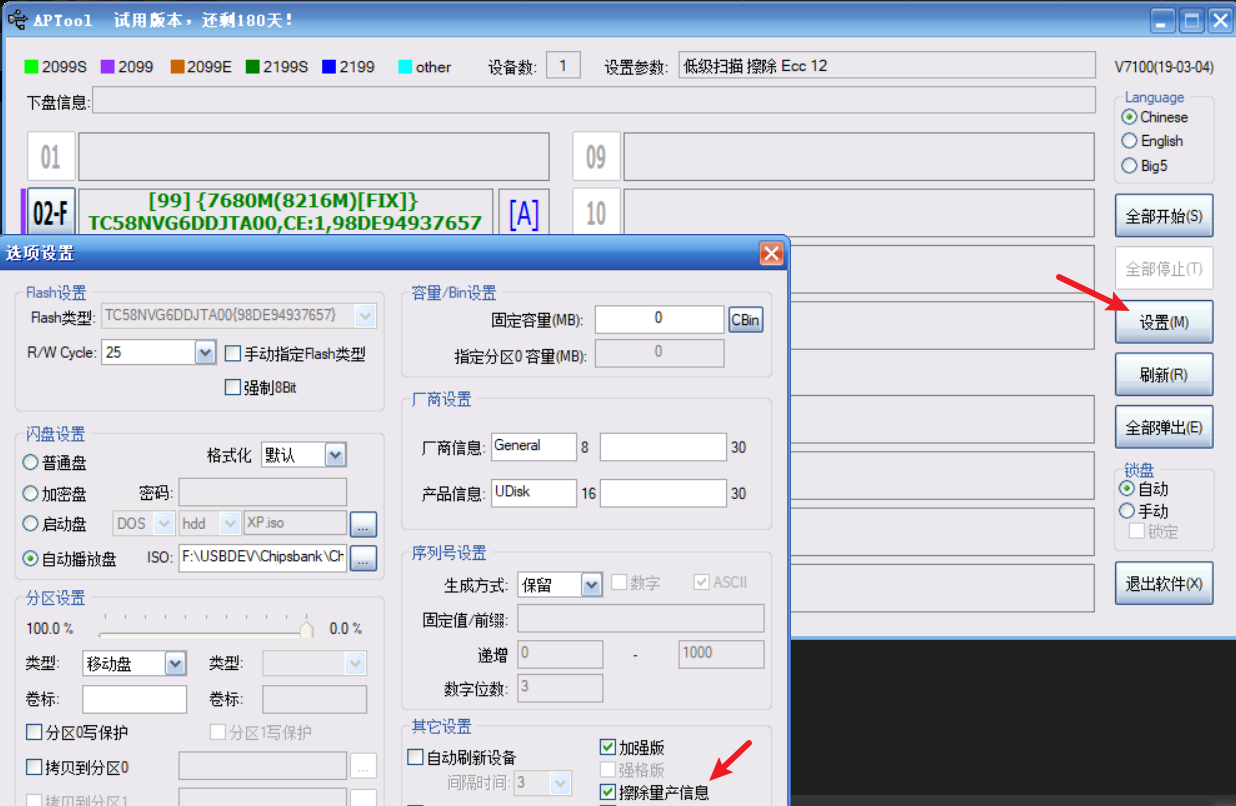Click the [A] status indicator
This screenshot has width=1236, height=806.
click(x=524, y=213)
